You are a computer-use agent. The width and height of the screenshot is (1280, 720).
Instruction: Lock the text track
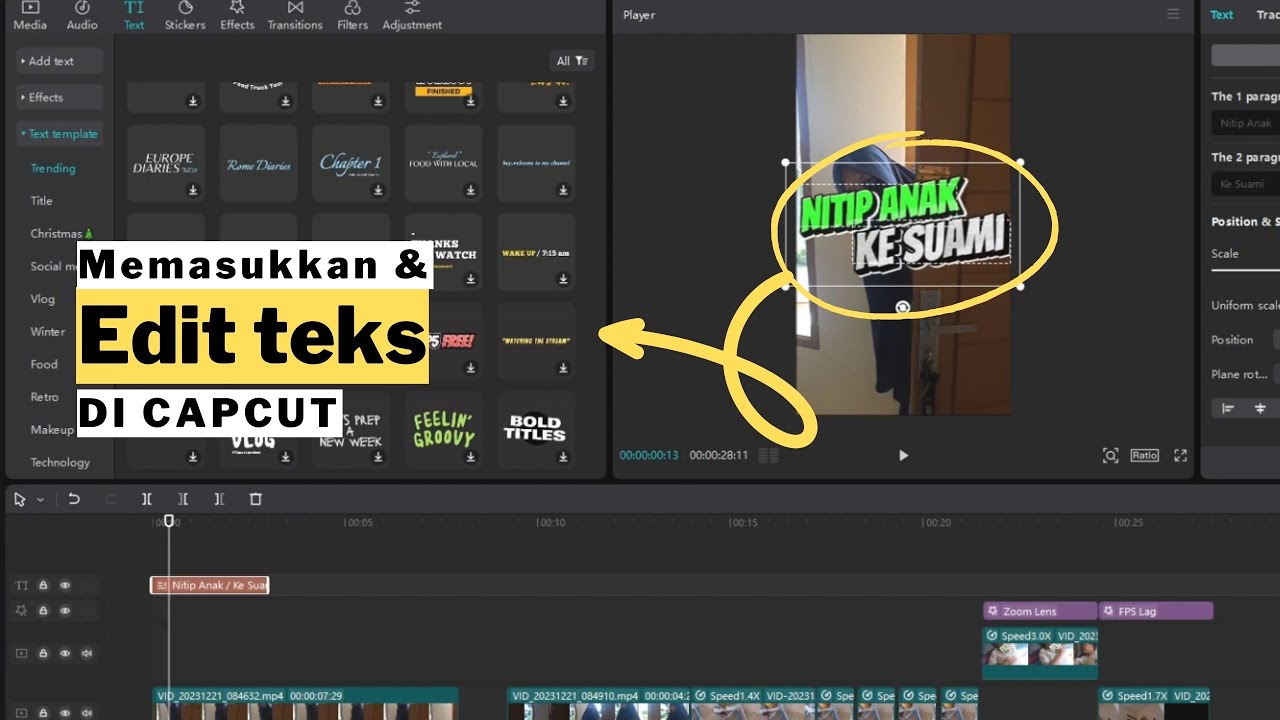(x=44, y=585)
